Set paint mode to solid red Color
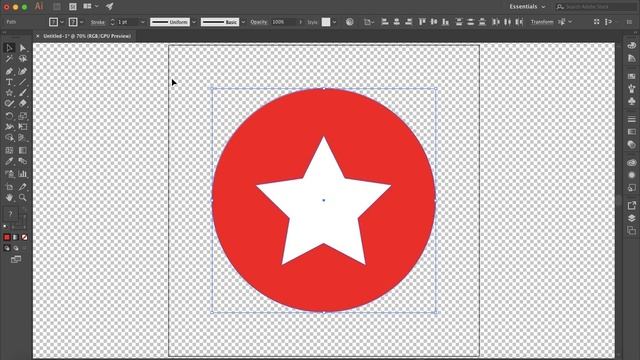The height and width of the screenshot is (360, 640). pos(7,237)
